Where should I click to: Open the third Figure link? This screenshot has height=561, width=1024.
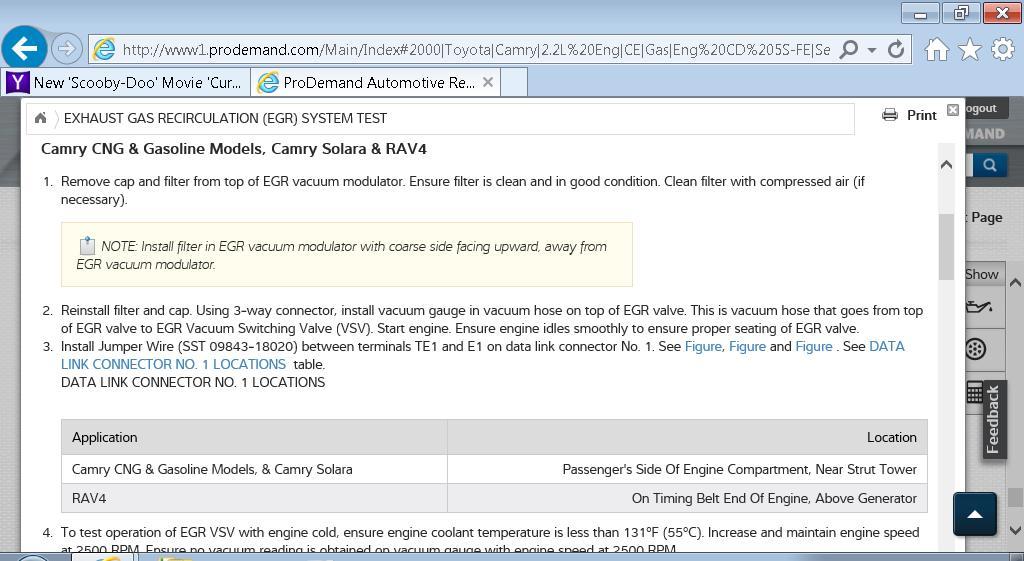tap(814, 347)
